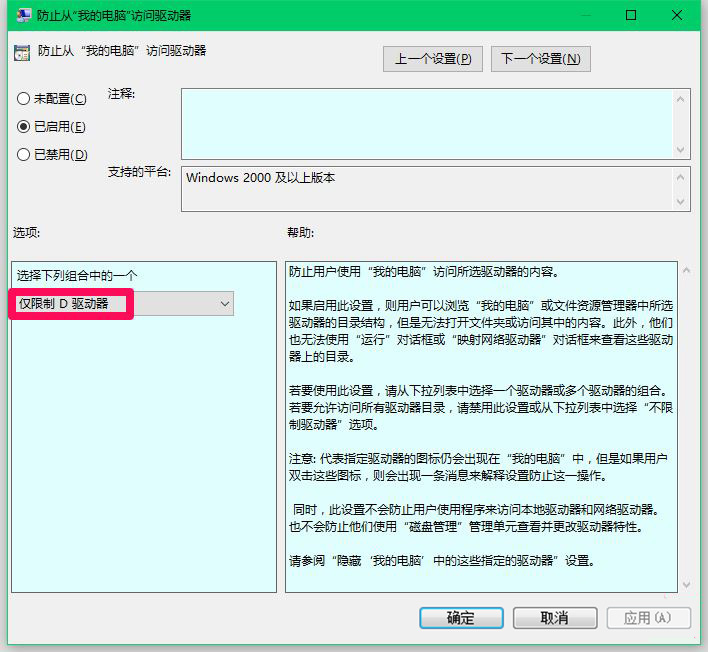Maximize the policy settings window
The height and width of the screenshot is (652, 708).
pos(630,16)
